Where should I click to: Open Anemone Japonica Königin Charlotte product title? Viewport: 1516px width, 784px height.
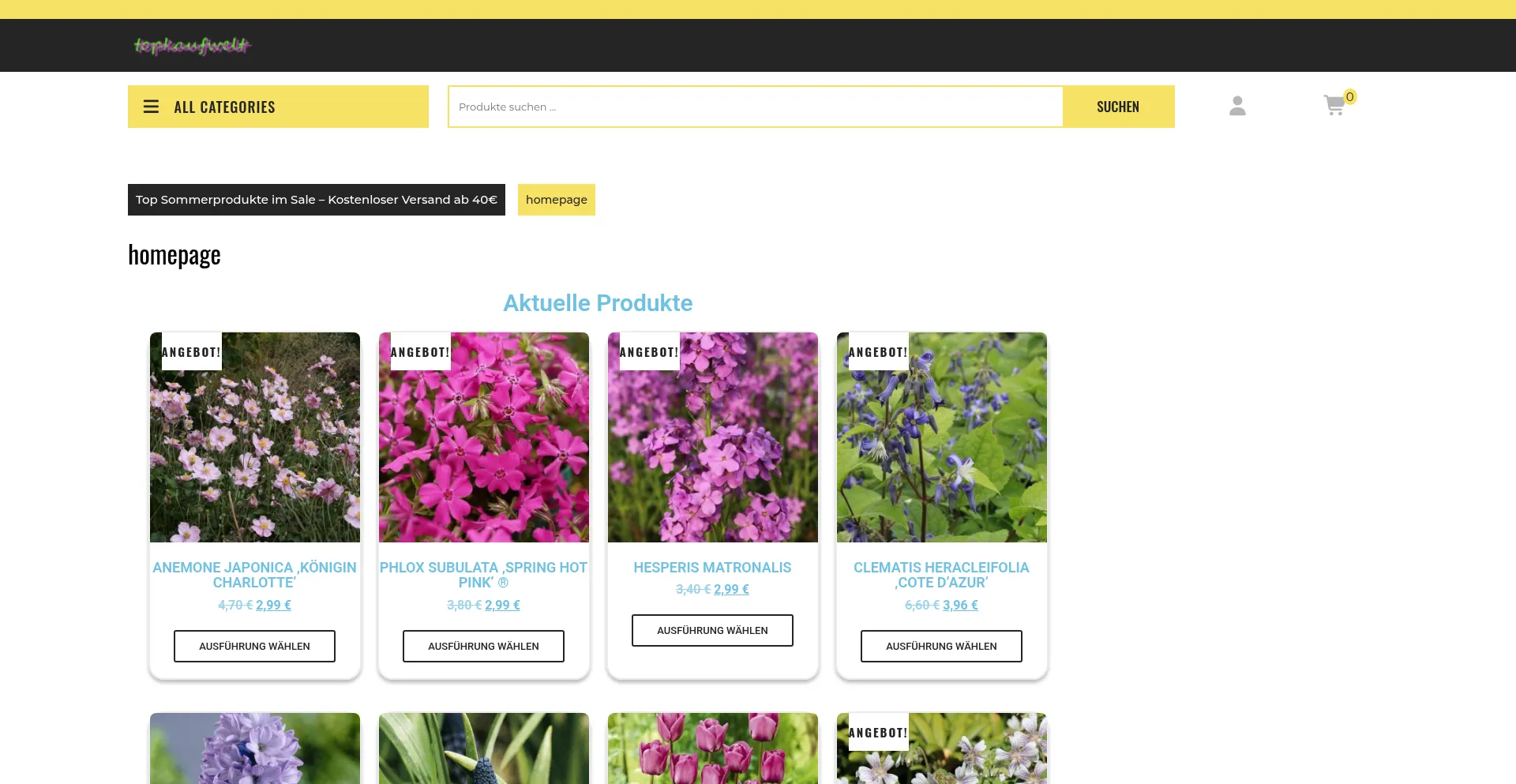pos(254,575)
